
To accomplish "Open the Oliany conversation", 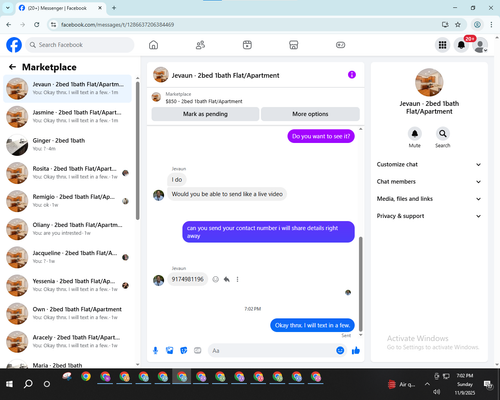I will coord(67,229).
